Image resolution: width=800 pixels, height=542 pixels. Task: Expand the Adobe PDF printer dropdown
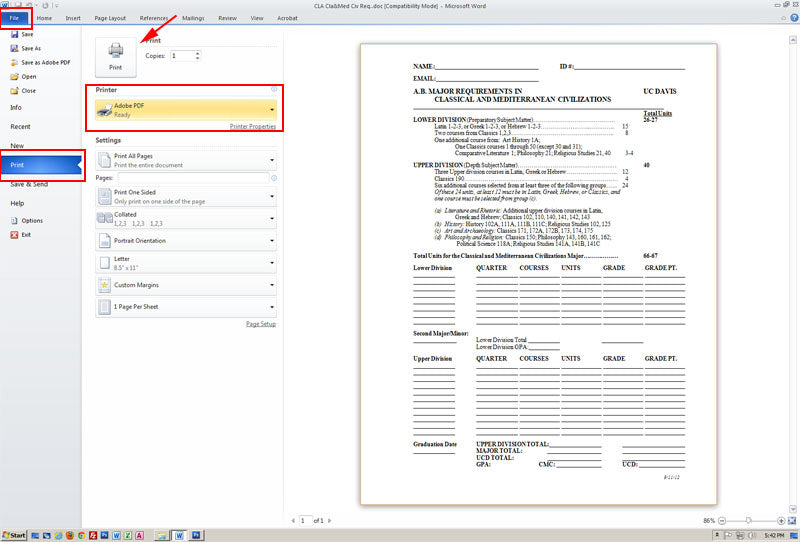272,110
